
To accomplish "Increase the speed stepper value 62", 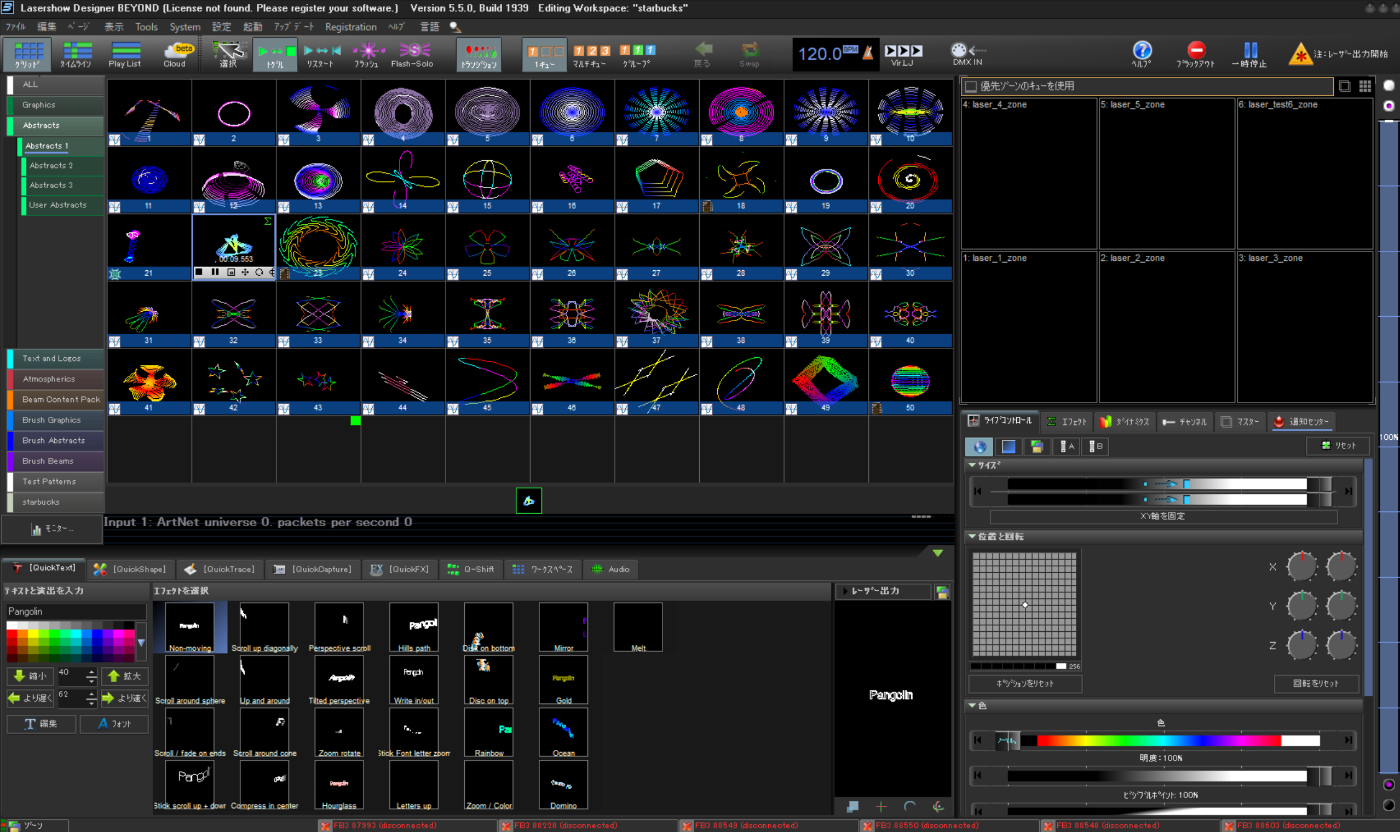I will (x=92, y=693).
